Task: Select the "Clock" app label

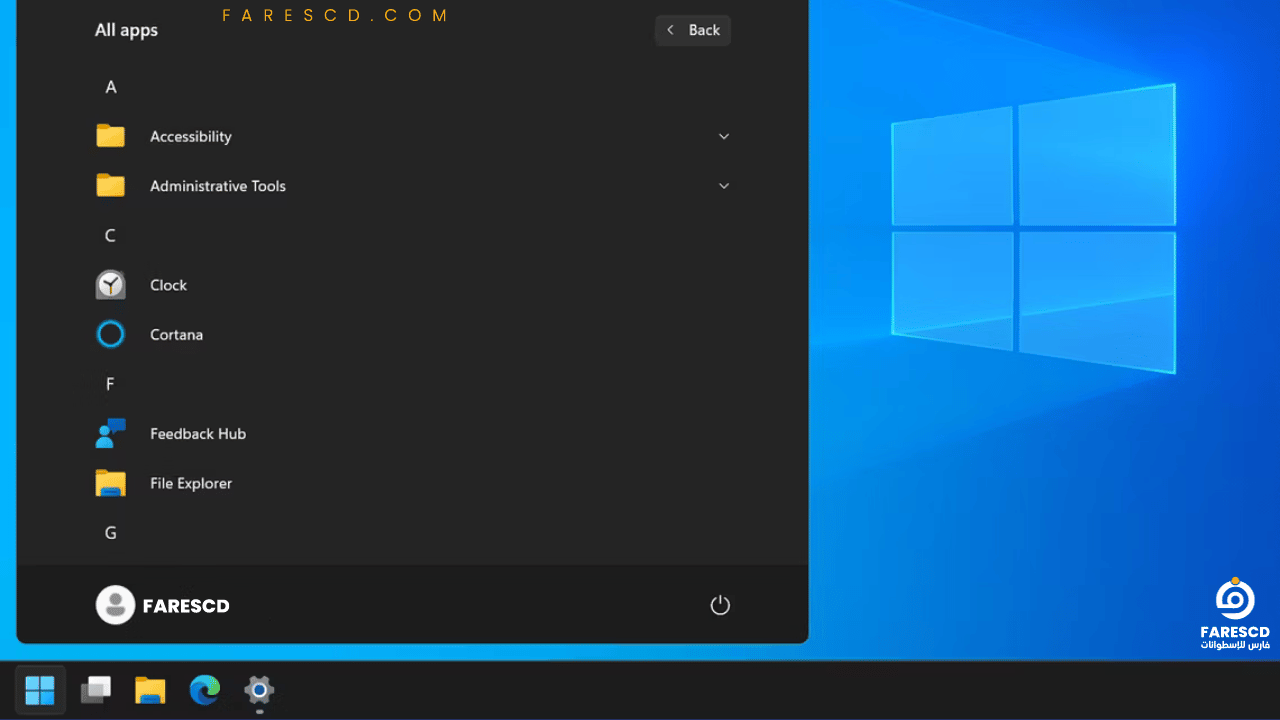Action: [168, 285]
